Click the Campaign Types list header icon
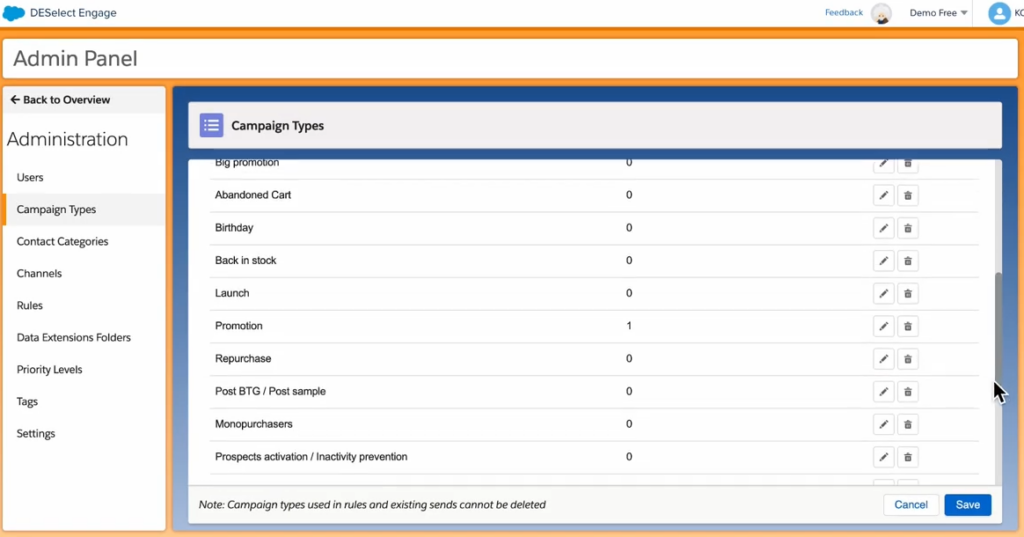This screenshot has height=537, width=1024. tap(211, 125)
